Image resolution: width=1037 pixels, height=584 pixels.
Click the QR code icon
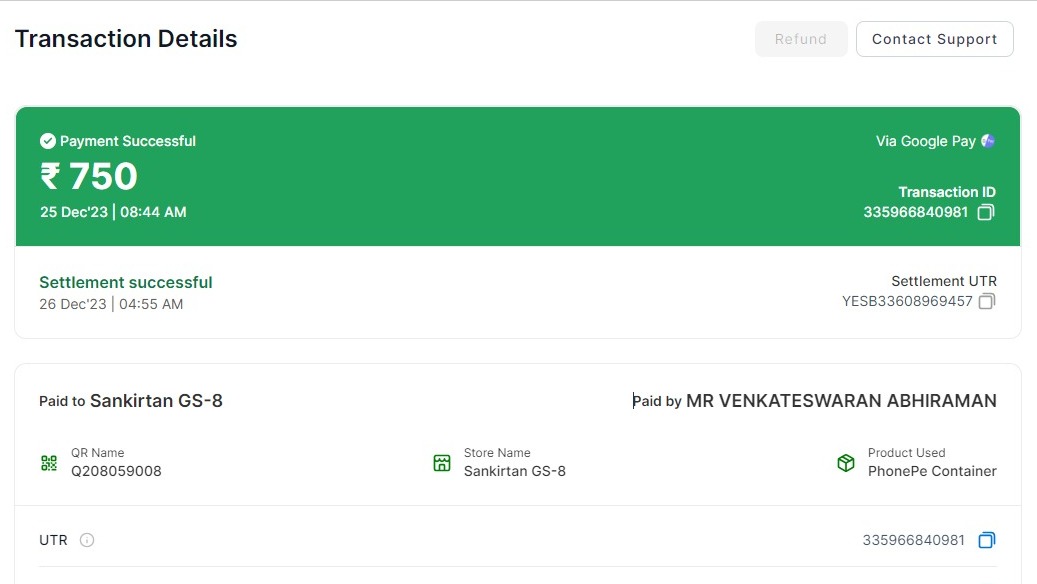coord(49,463)
